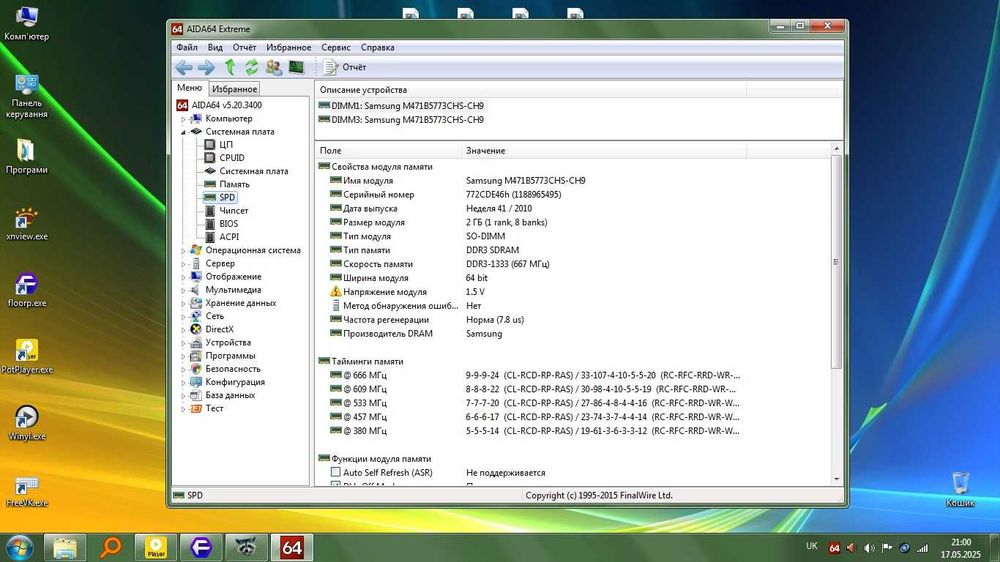Select Память in the tree
1000x562 pixels.
(234, 184)
